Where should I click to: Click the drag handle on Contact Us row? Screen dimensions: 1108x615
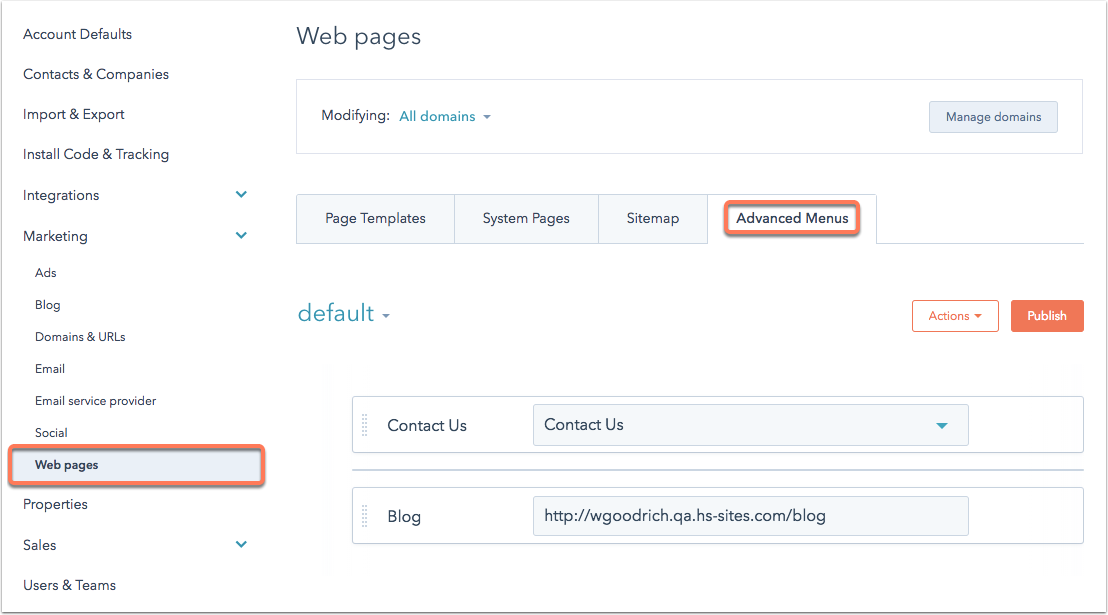pos(365,425)
